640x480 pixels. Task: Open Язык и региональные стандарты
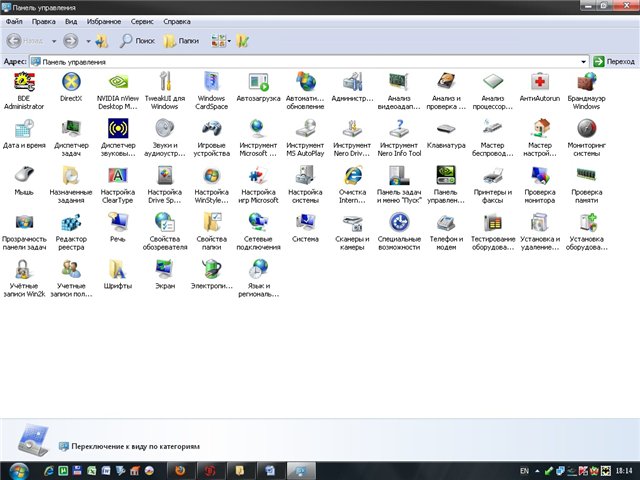258,278
